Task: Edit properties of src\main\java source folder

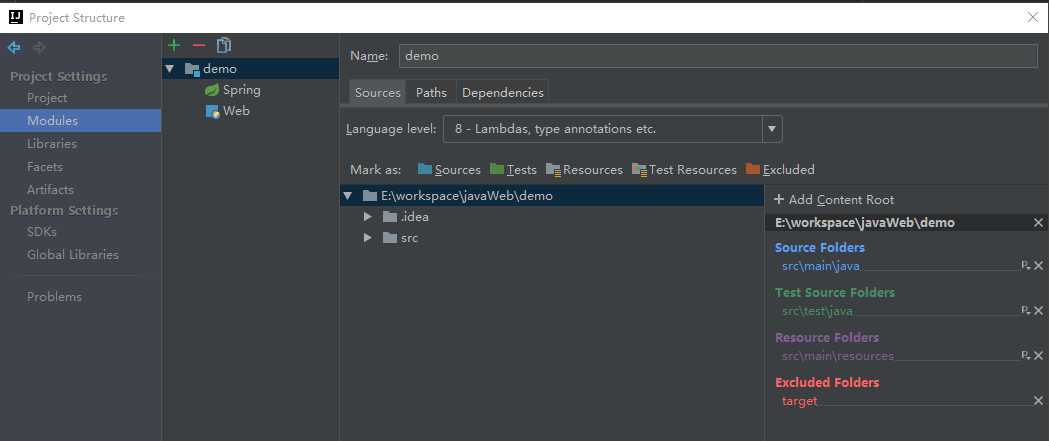Action: point(1026,266)
